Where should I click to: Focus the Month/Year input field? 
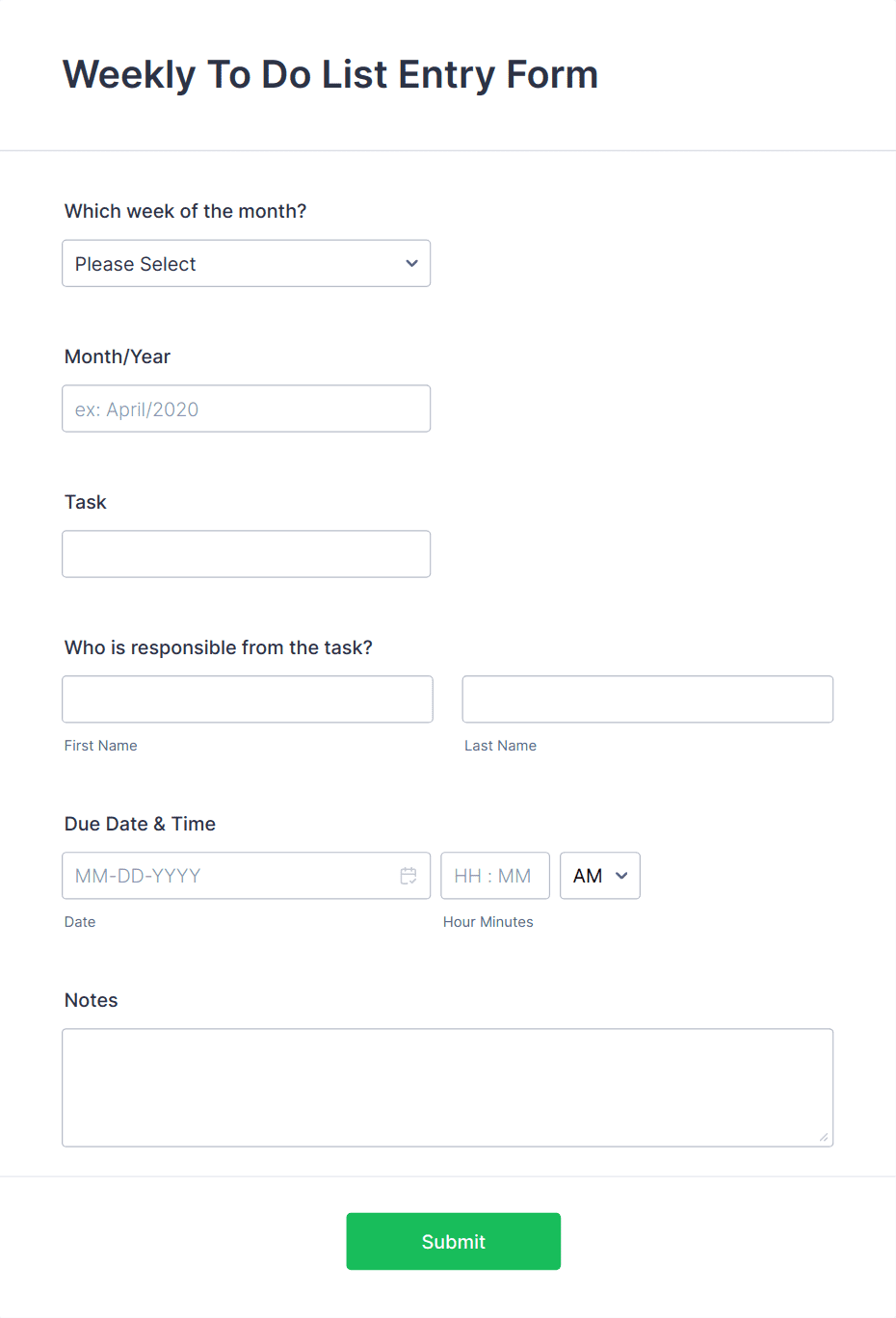pos(247,409)
